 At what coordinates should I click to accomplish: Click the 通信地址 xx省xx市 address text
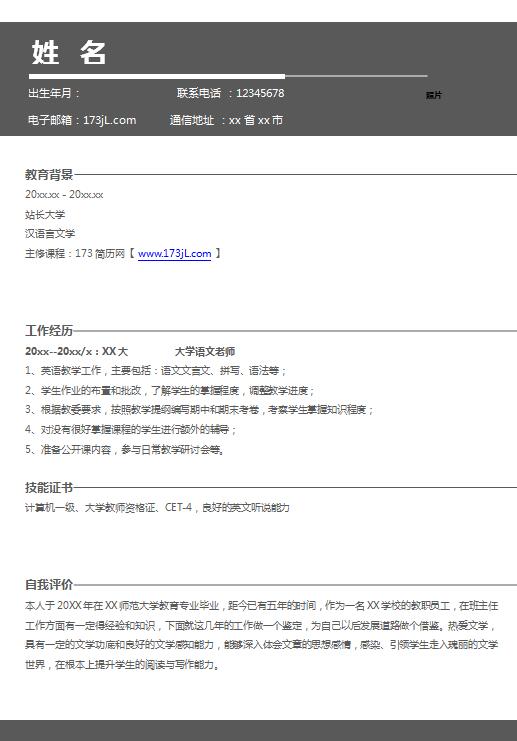[x=226, y=120]
